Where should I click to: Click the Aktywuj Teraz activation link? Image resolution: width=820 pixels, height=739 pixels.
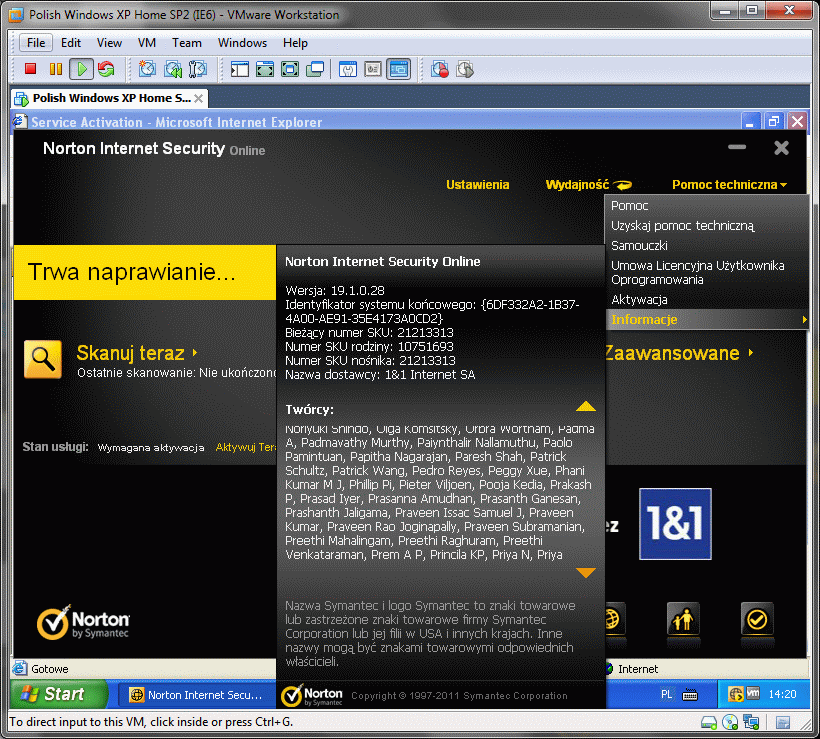coord(246,447)
